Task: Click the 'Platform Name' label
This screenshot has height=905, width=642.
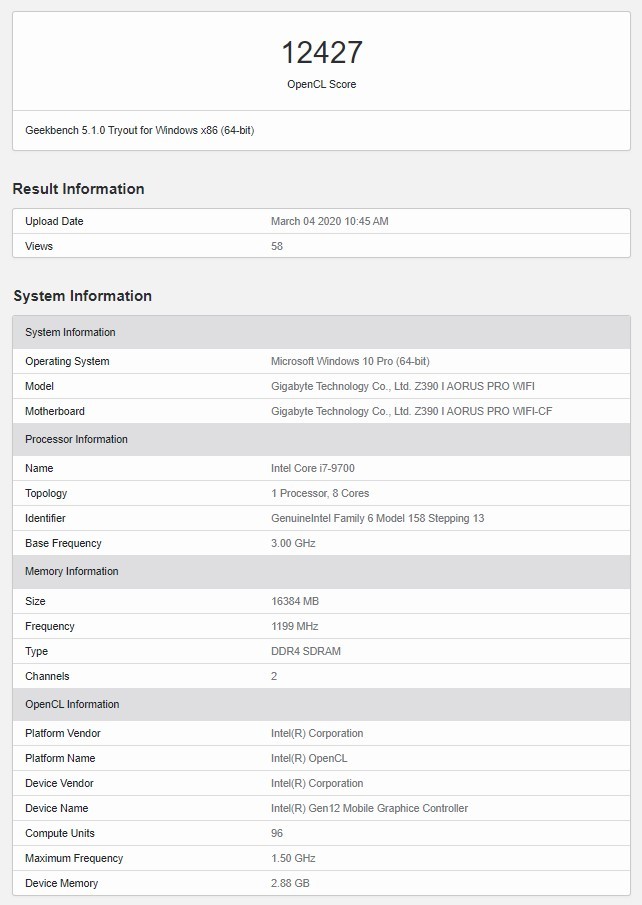Action: (x=60, y=758)
